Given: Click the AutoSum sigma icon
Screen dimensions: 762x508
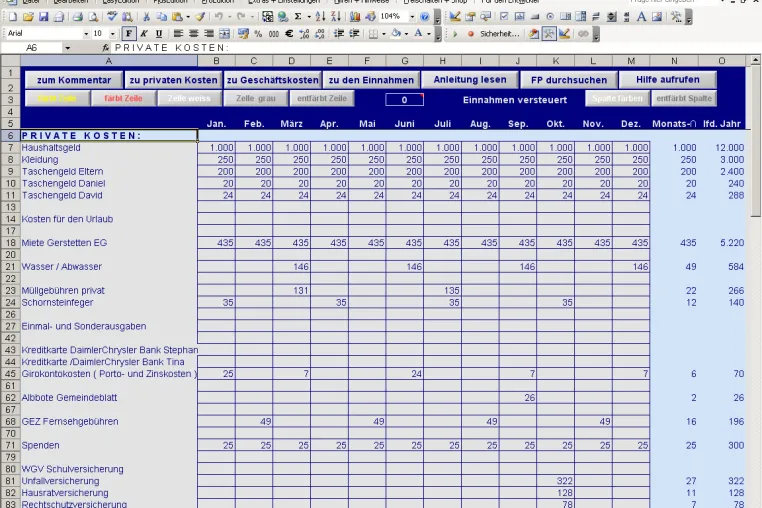Looking at the screenshot, I should click(x=298, y=17).
